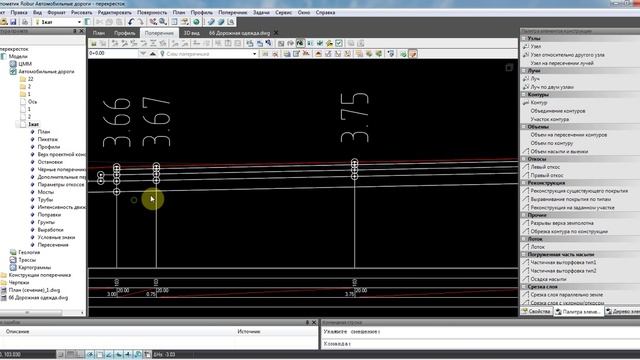The height and width of the screenshot is (360, 640).
Task: Collapse the Узлы palette group
Action: (524, 38)
